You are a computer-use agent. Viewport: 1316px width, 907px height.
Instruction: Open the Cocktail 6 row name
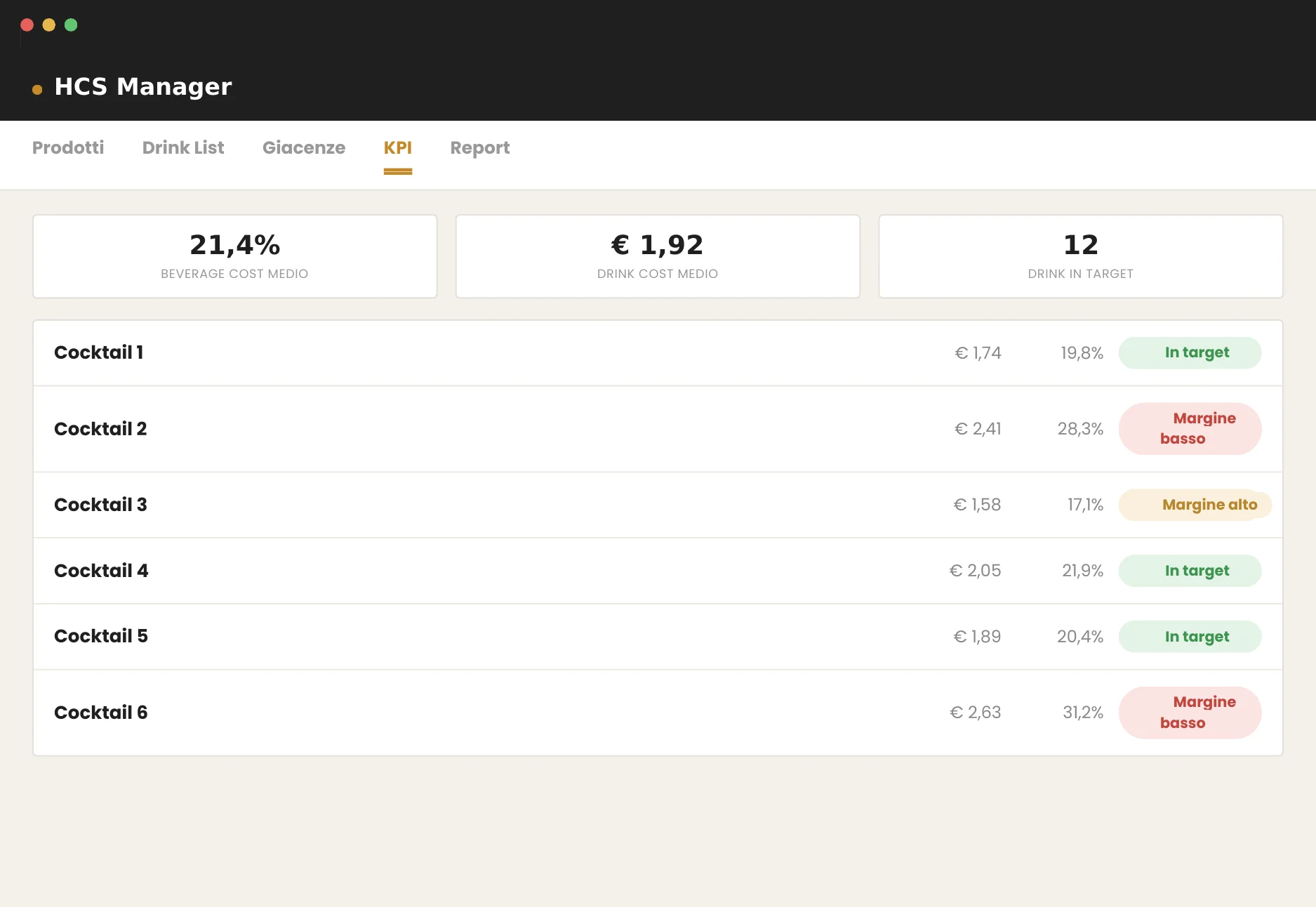[x=101, y=713]
